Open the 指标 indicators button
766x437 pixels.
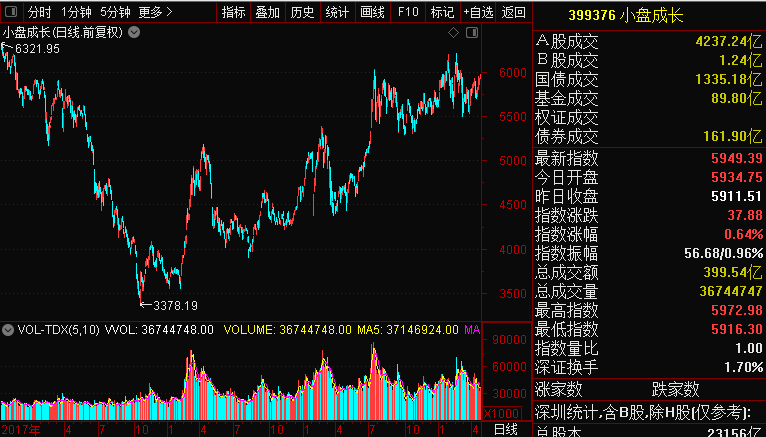pos(233,13)
